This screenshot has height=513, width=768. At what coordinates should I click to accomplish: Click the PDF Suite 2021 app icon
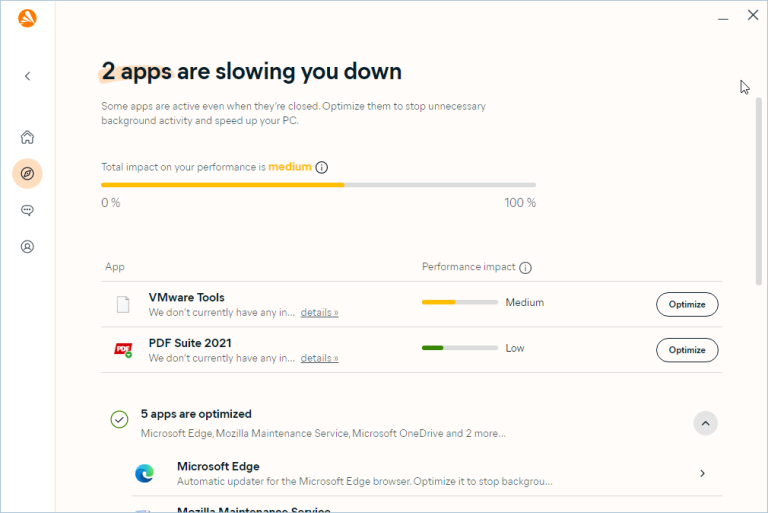pos(123,350)
